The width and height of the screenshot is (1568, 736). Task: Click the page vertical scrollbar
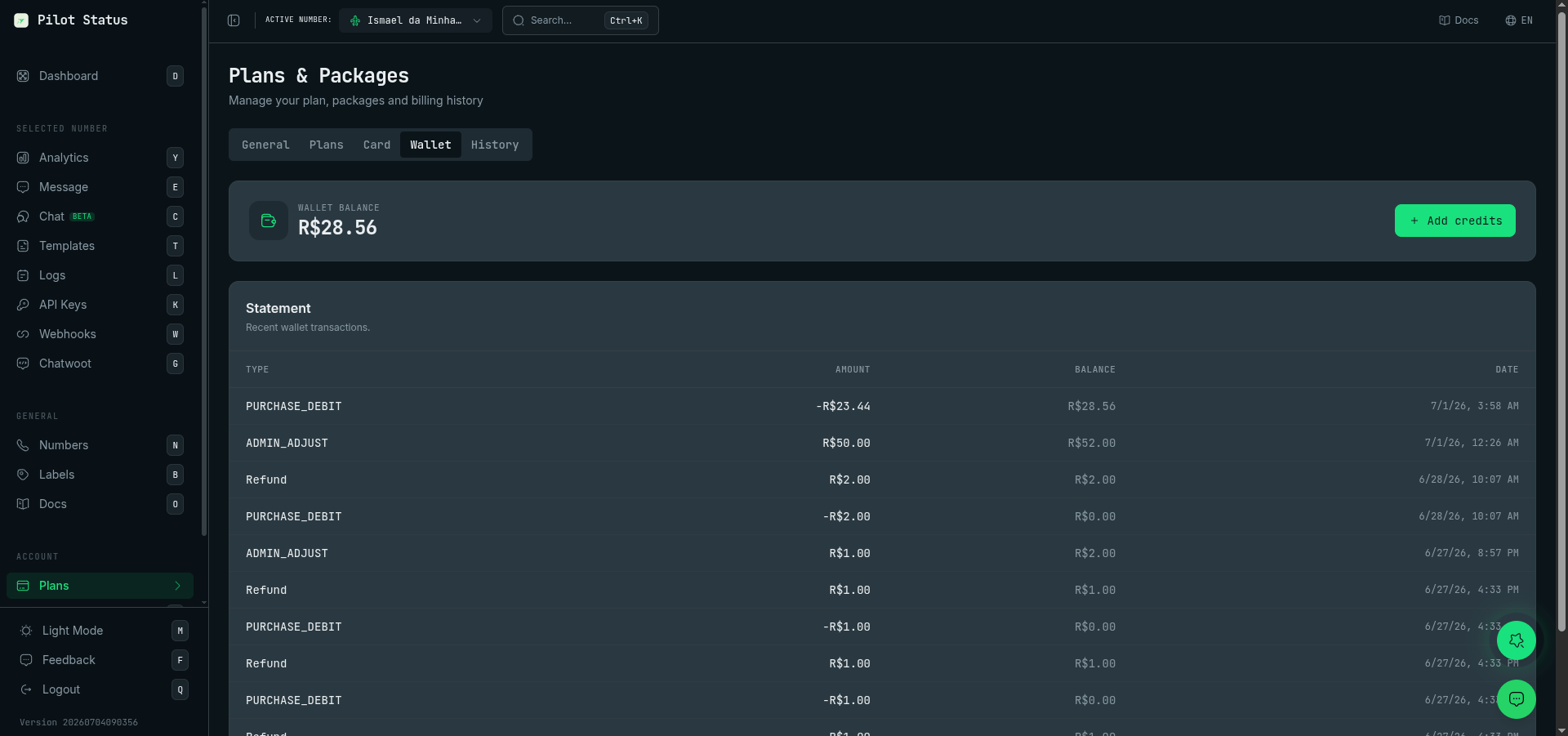pyautogui.click(x=1562, y=323)
